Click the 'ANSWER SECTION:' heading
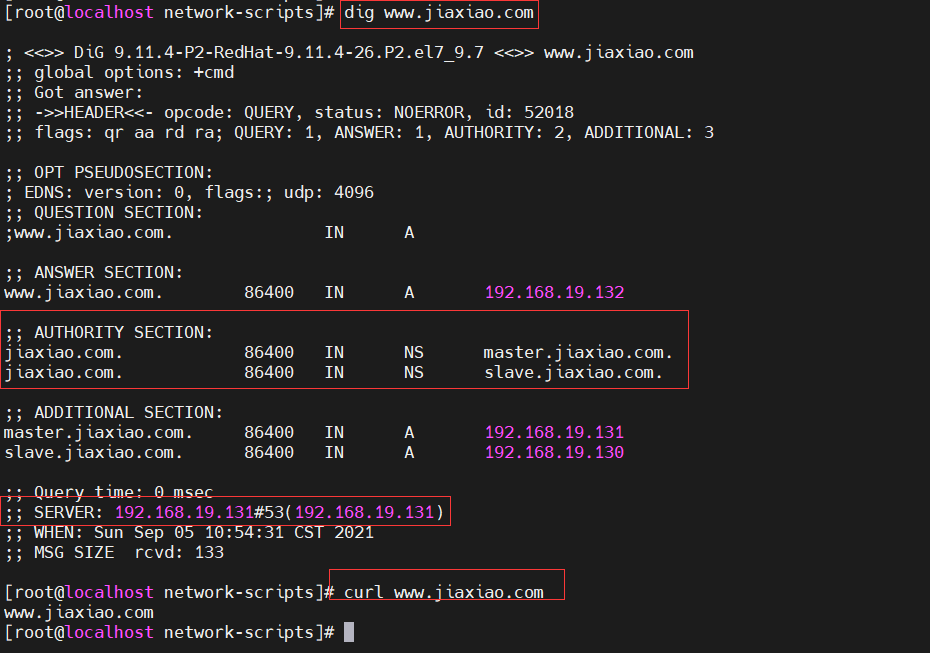The height and width of the screenshot is (653, 930). (108, 273)
